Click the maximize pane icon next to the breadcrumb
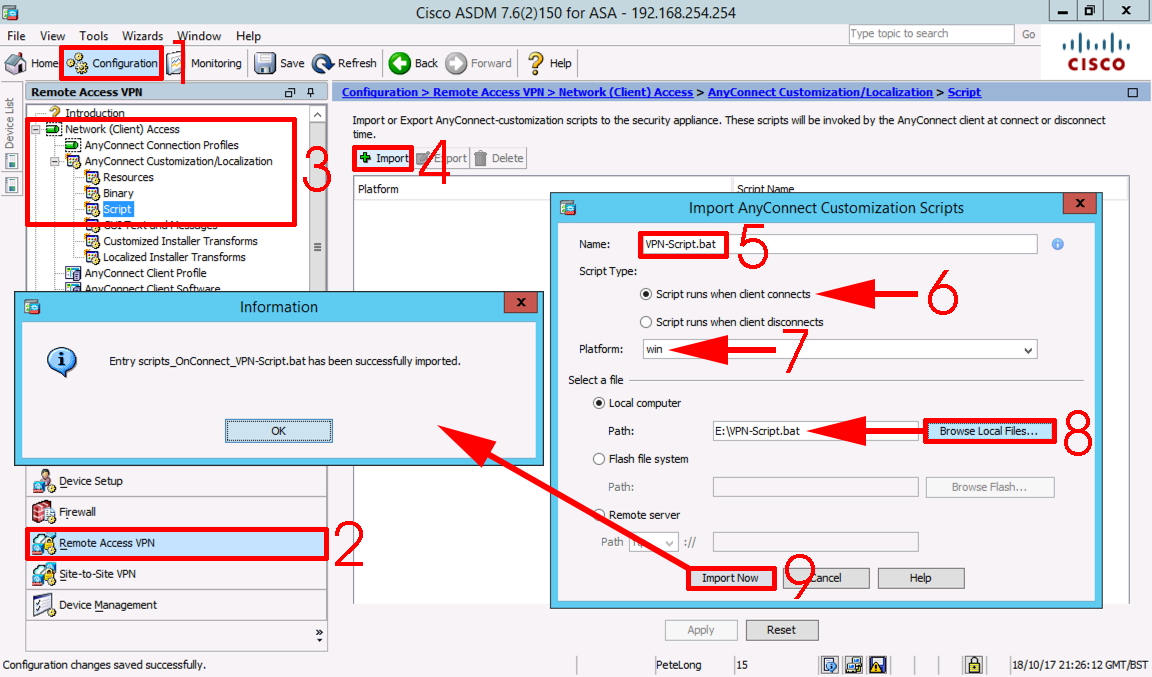The height and width of the screenshot is (677, 1152). [1133, 93]
